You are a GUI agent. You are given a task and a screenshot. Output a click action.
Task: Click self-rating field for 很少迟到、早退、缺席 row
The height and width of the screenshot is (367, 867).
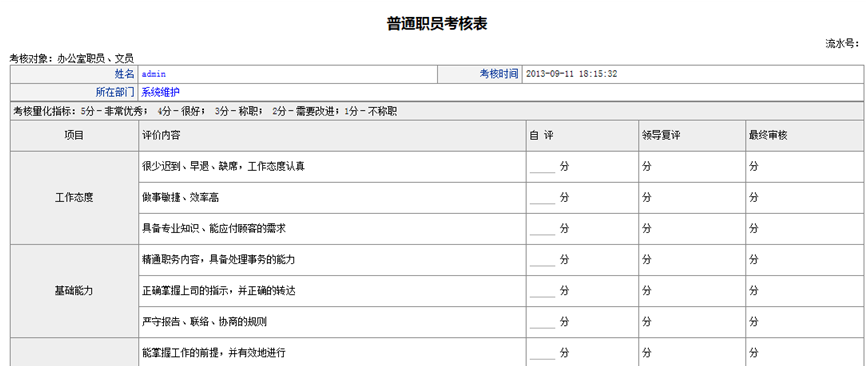coord(542,167)
